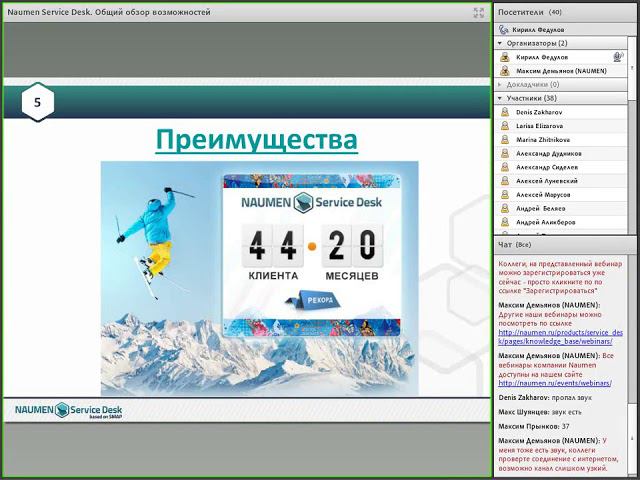Select Denis Zakharov in the participants list

[539, 112]
